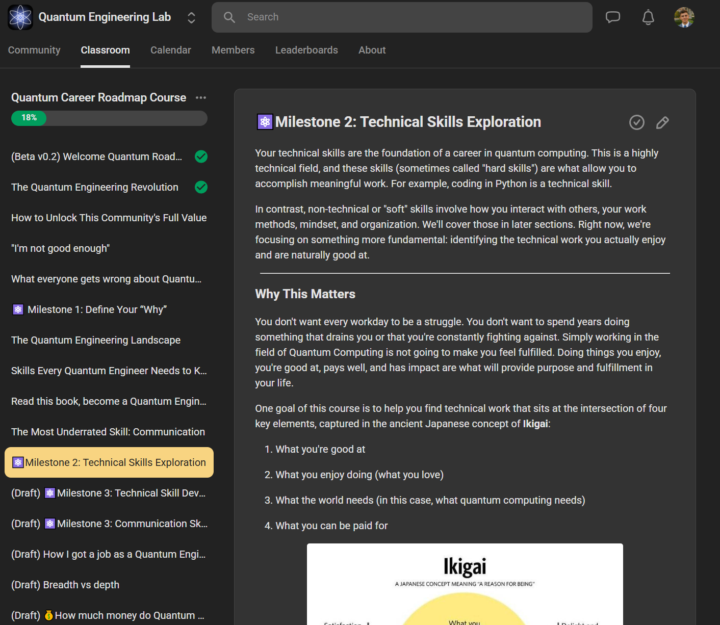This screenshot has width=720, height=625.
Task: Go to the Calendar tab
Action: (x=170, y=50)
